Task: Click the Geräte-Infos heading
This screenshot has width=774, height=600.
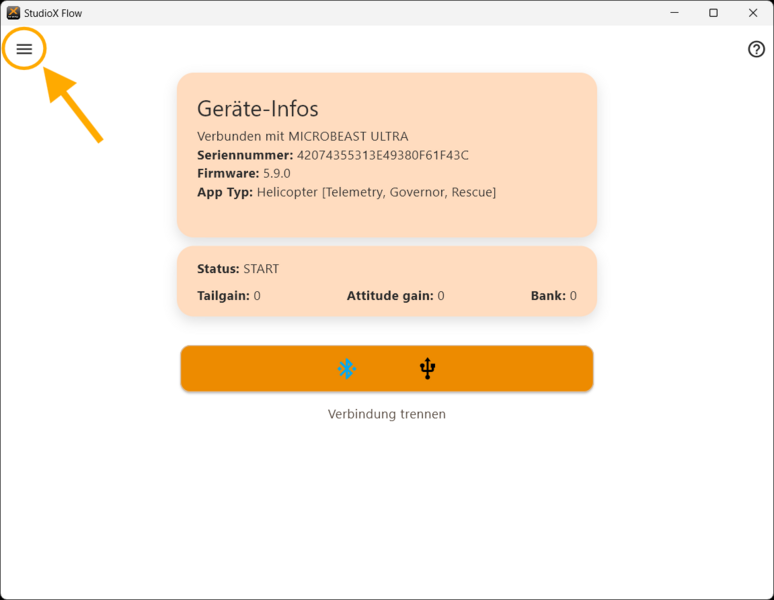Action: 258,109
